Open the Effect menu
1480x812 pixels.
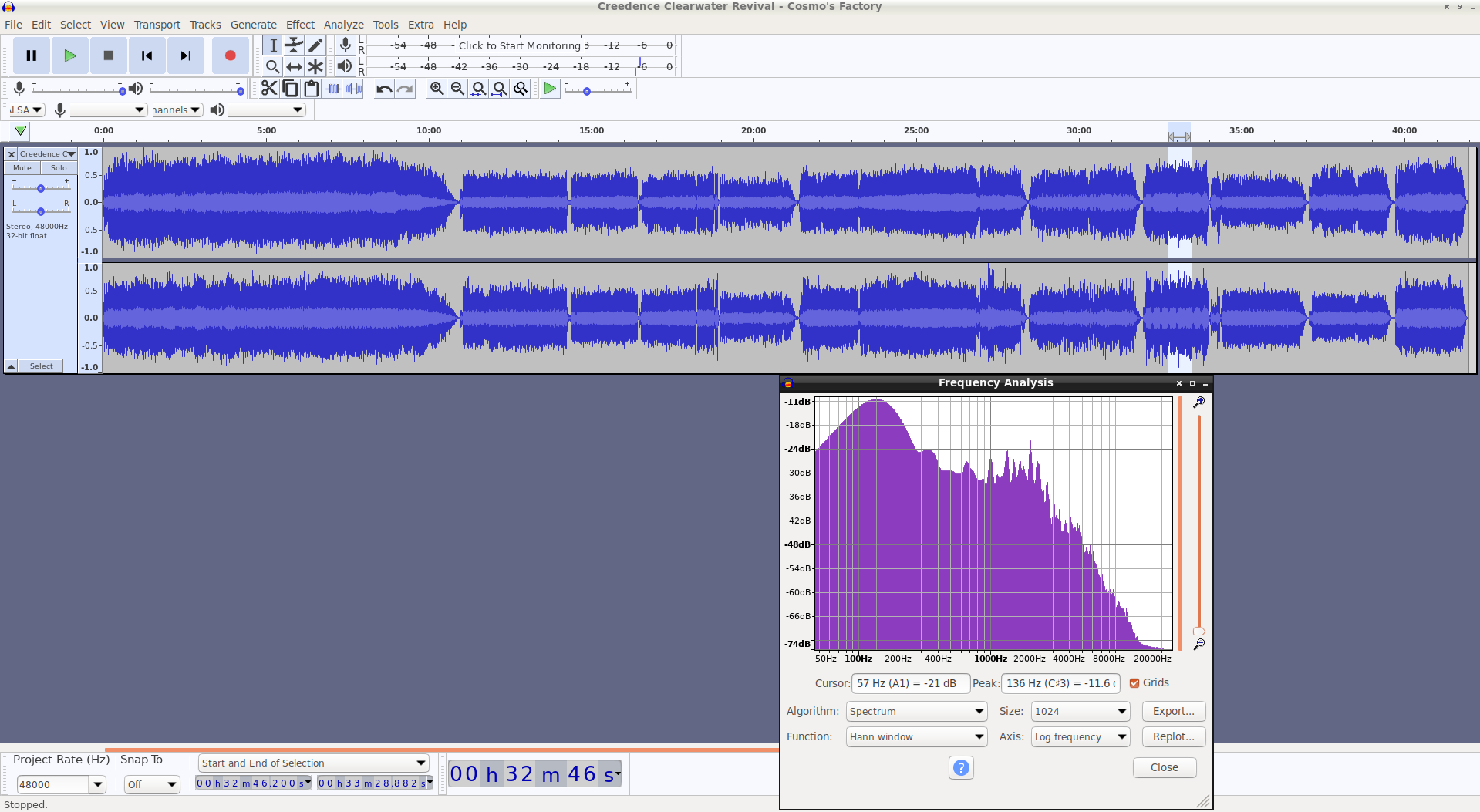pos(300,25)
